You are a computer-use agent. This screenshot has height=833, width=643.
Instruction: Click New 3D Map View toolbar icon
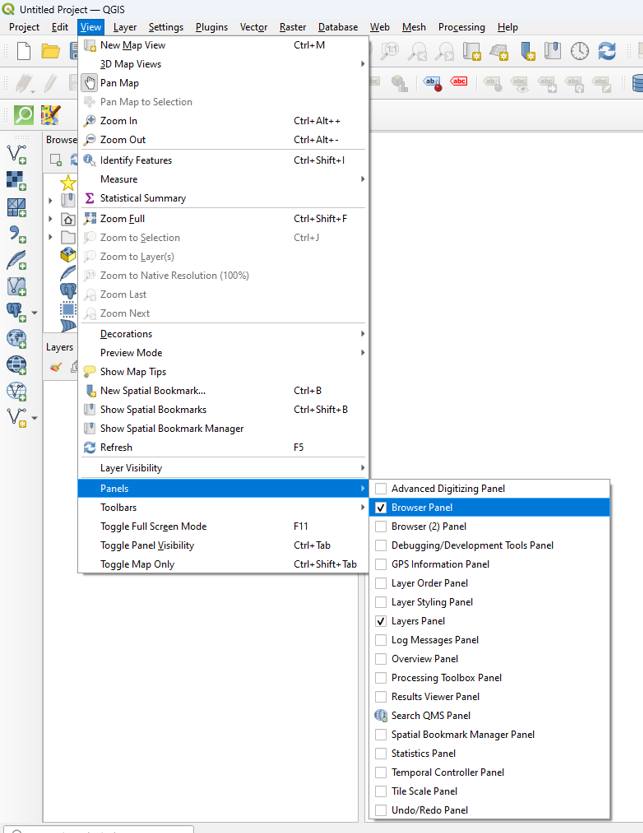coord(499,51)
